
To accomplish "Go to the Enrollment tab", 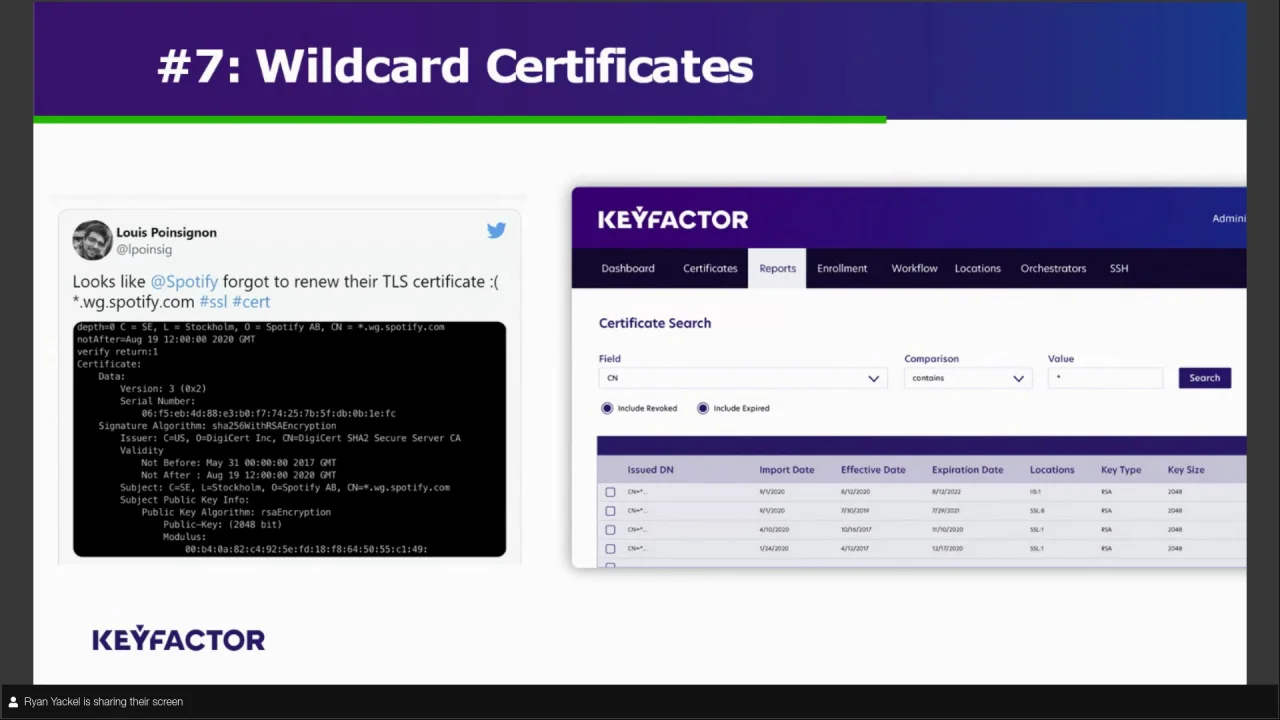I will [842, 268].
